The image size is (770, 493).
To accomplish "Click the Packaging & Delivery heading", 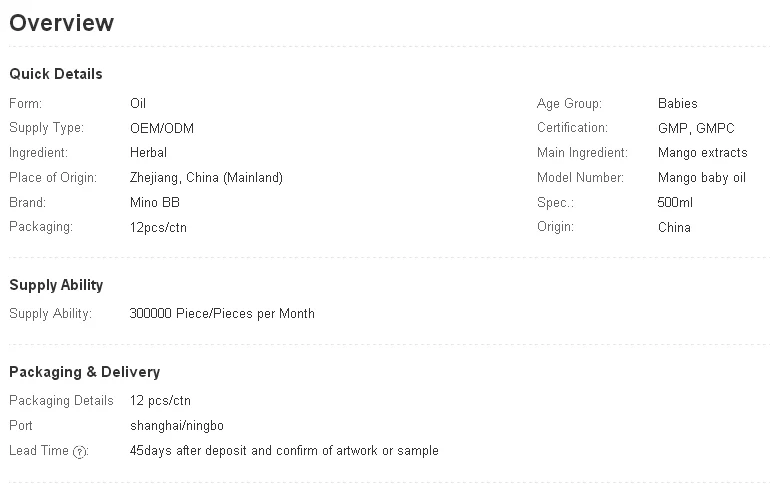I will [x=84, y=372].
